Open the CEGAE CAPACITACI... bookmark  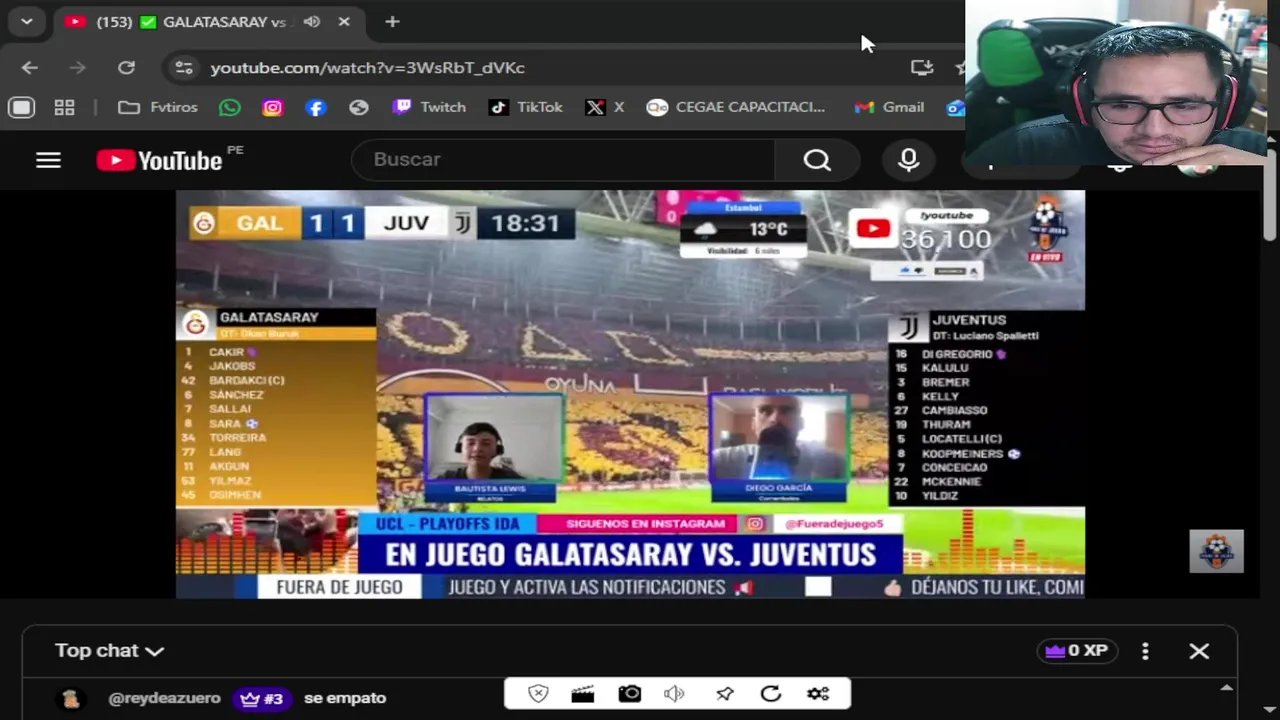tap(736, 107)
